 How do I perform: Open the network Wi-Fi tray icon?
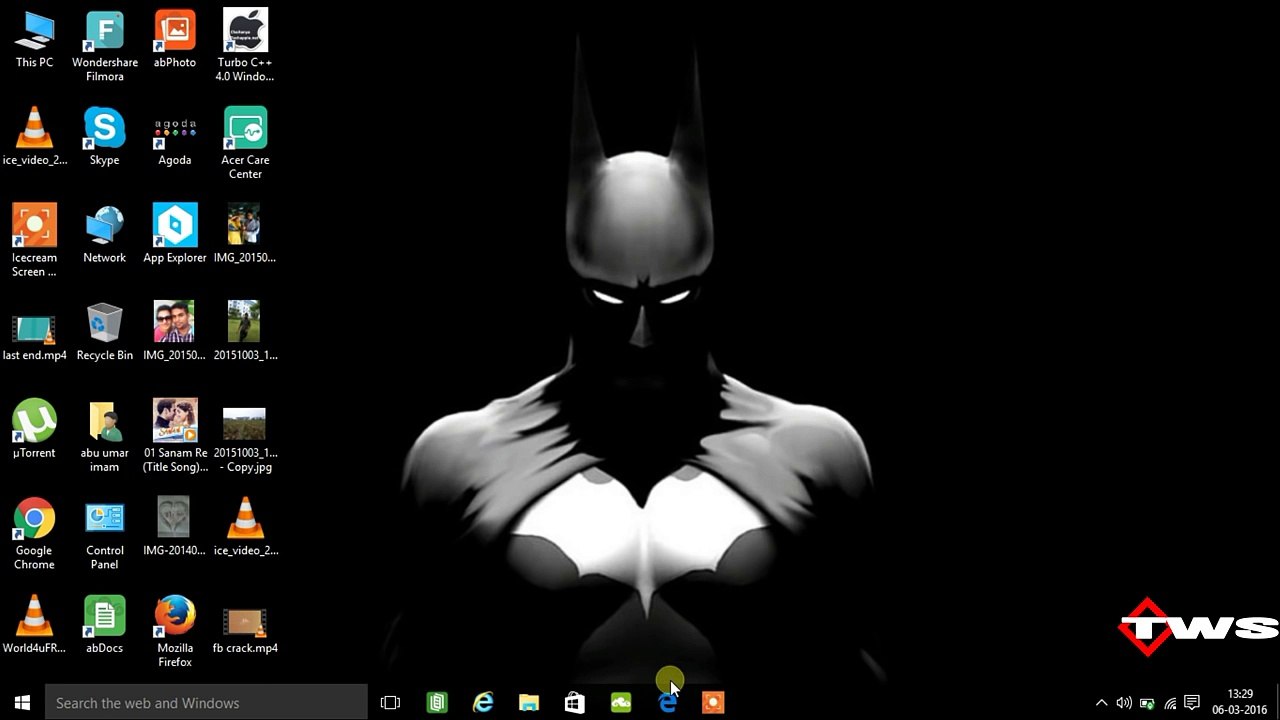(1170, 703)
